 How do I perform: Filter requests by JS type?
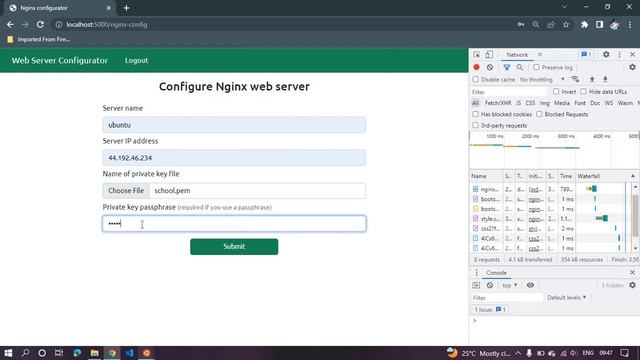pyautogui.click(x=518, y=103)
